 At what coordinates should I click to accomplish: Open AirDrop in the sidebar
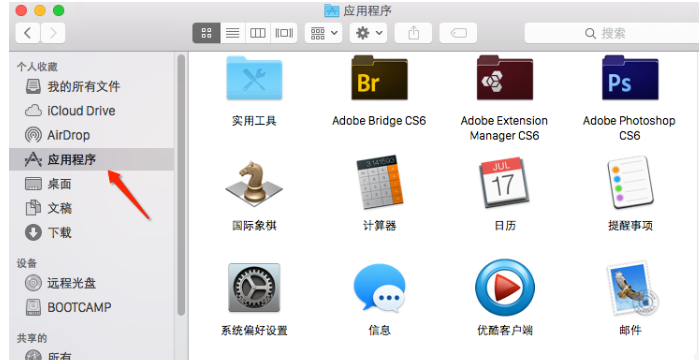point(91,135)
